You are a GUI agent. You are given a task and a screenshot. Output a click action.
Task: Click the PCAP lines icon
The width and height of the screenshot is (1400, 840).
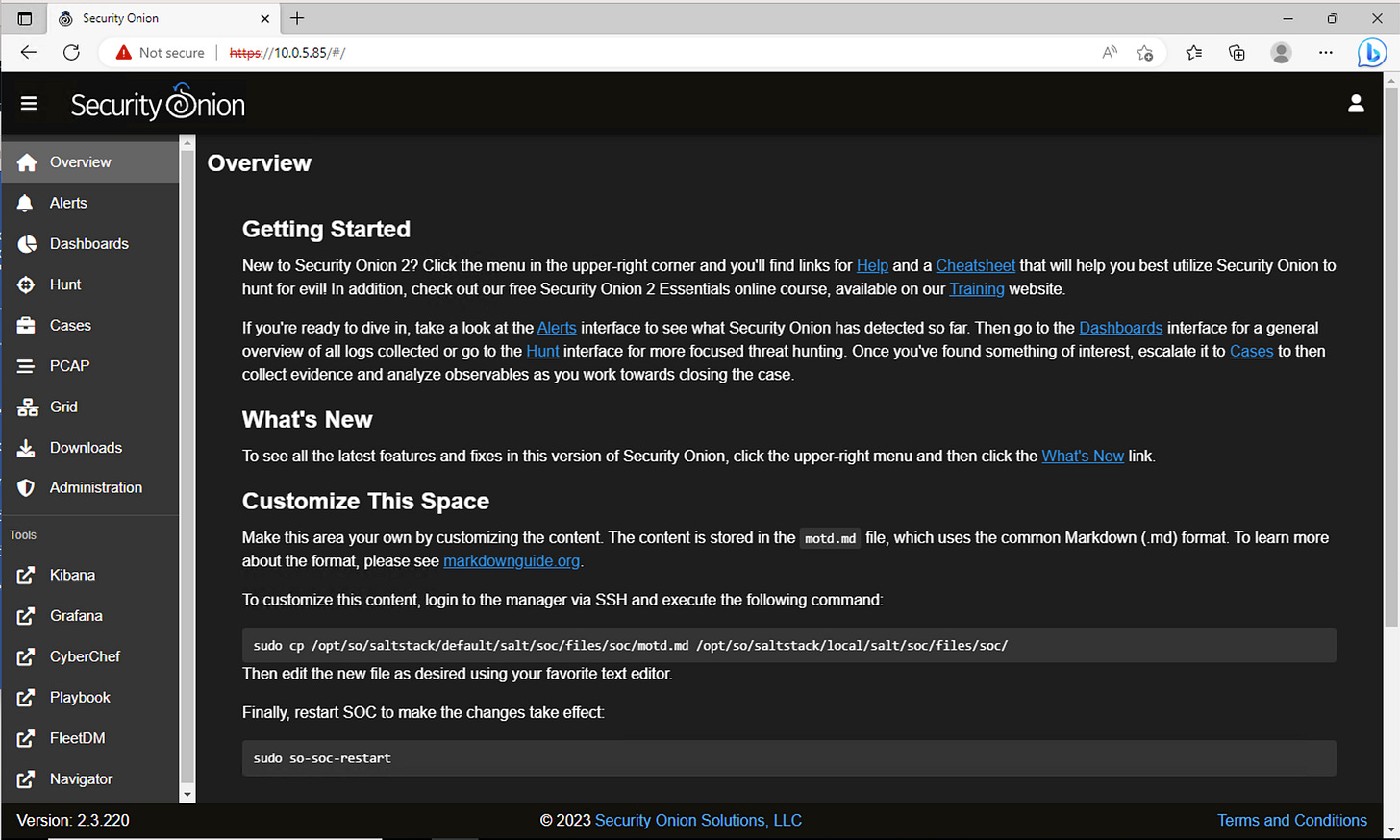point(27,366)
